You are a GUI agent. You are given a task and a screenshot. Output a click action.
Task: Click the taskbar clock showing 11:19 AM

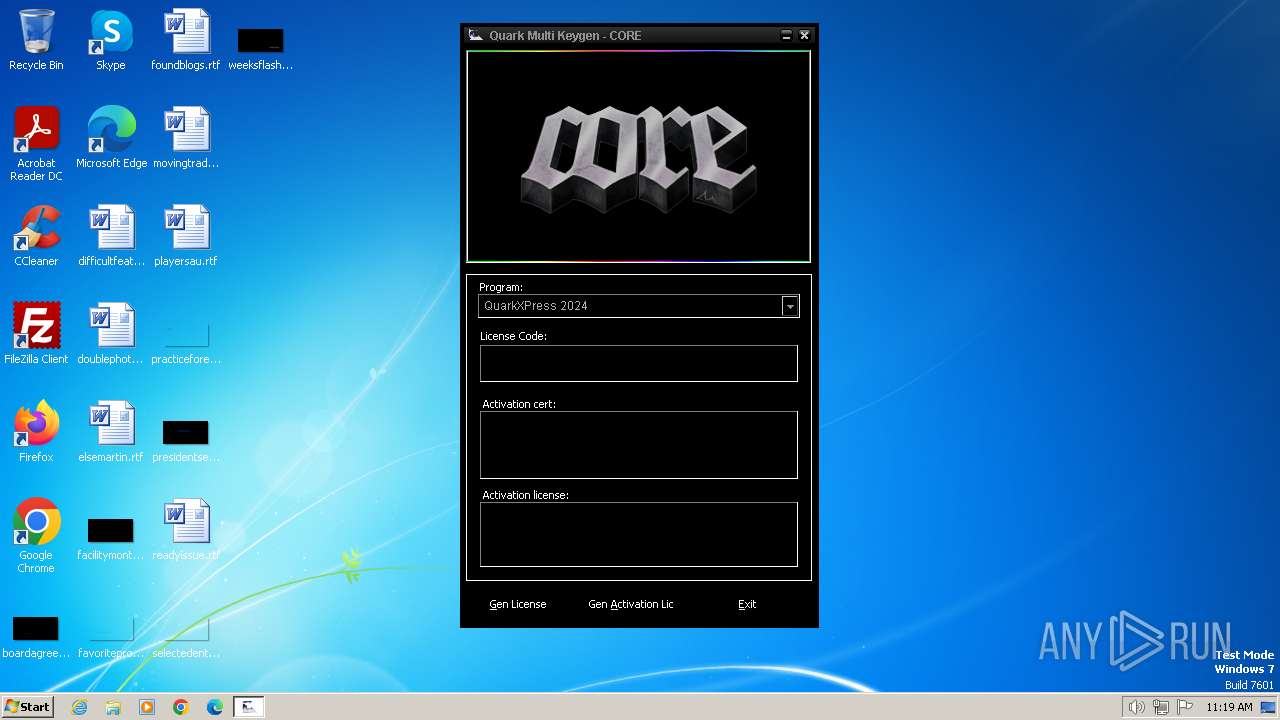click(x=1229, y=707)
